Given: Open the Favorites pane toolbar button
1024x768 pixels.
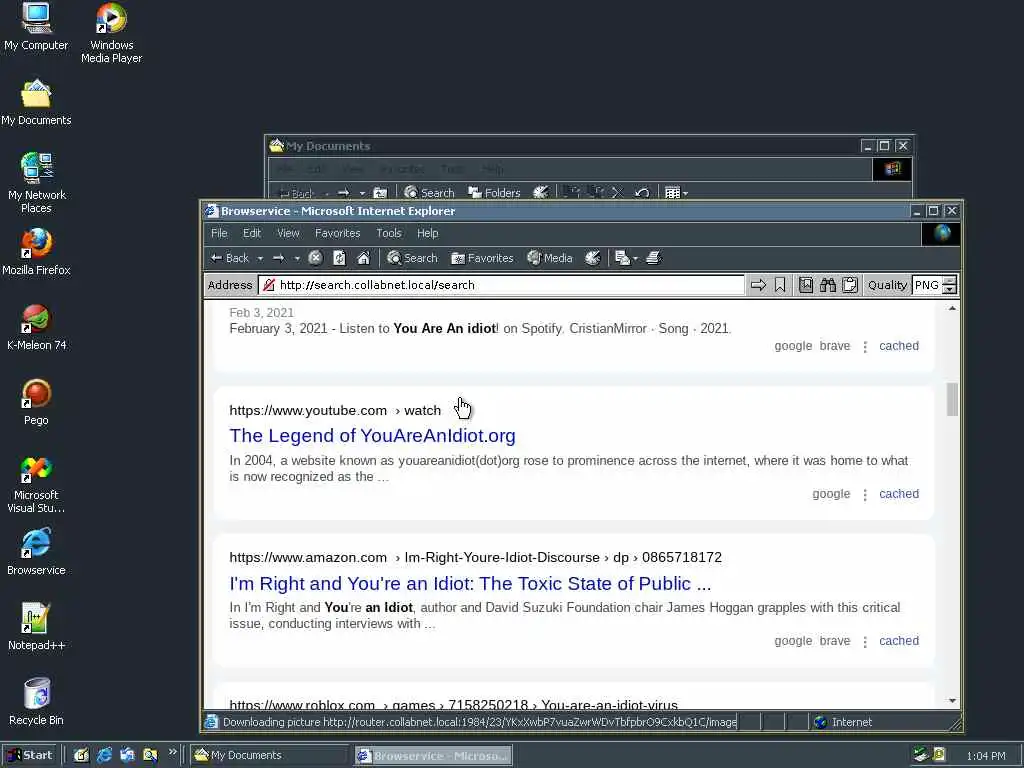Looking at the screenshot, I should [482, 258].
